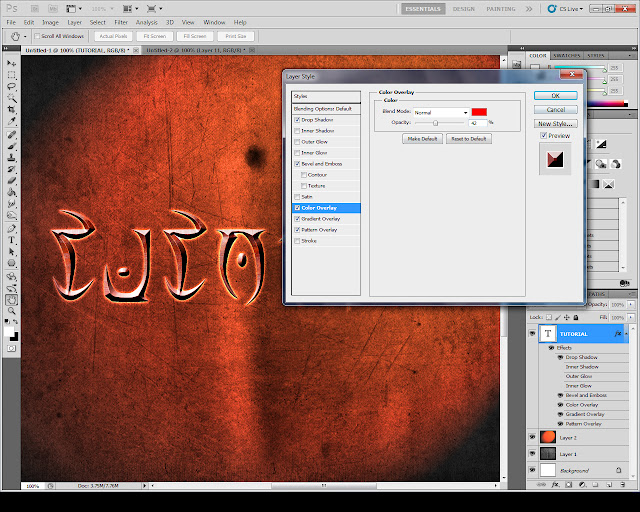Collapse TUTORIAL layer effects arrow
Image resolution: width=640 pixels, height=512 pixels.
tap(626, 334)
